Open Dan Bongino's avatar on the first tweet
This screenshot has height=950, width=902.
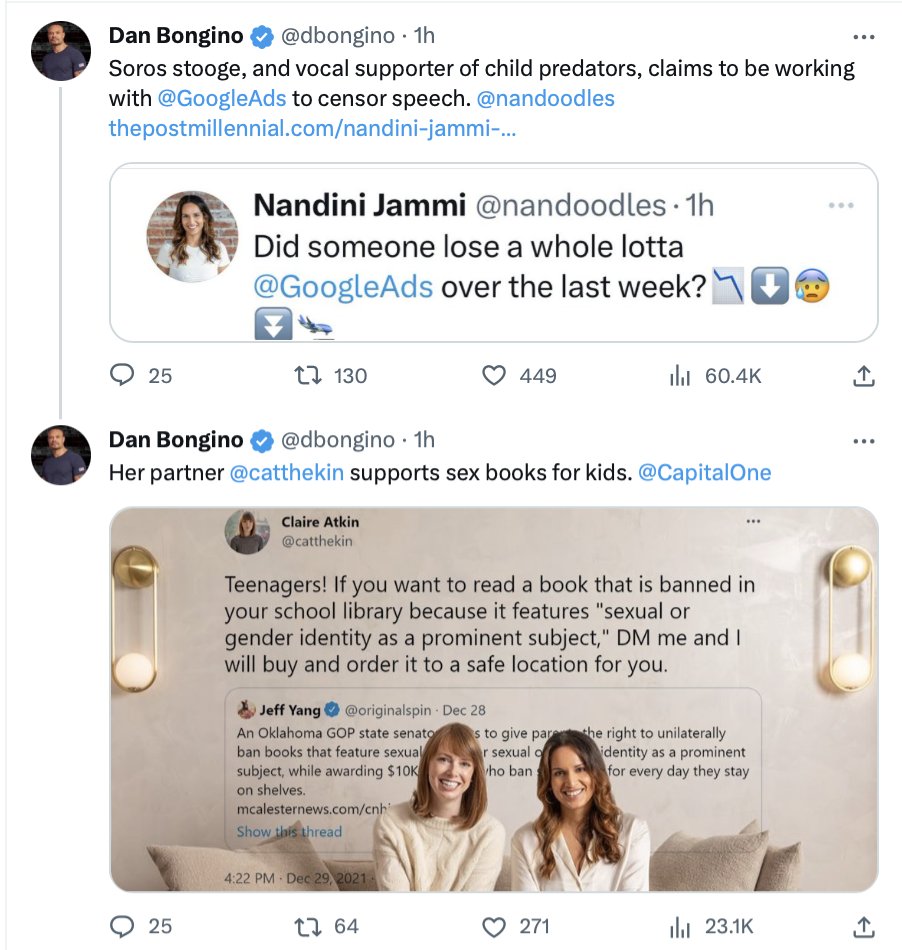[x=60, y=50]
